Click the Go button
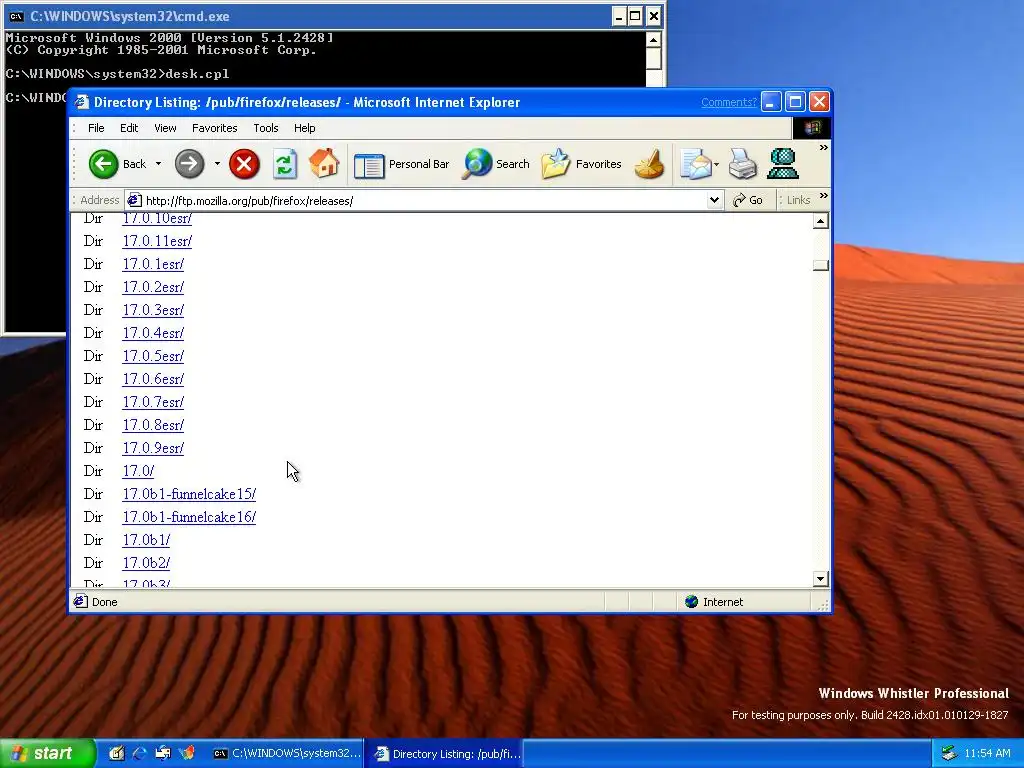Viewport: 1024px width, 768px height. click(x=748, y=200)
